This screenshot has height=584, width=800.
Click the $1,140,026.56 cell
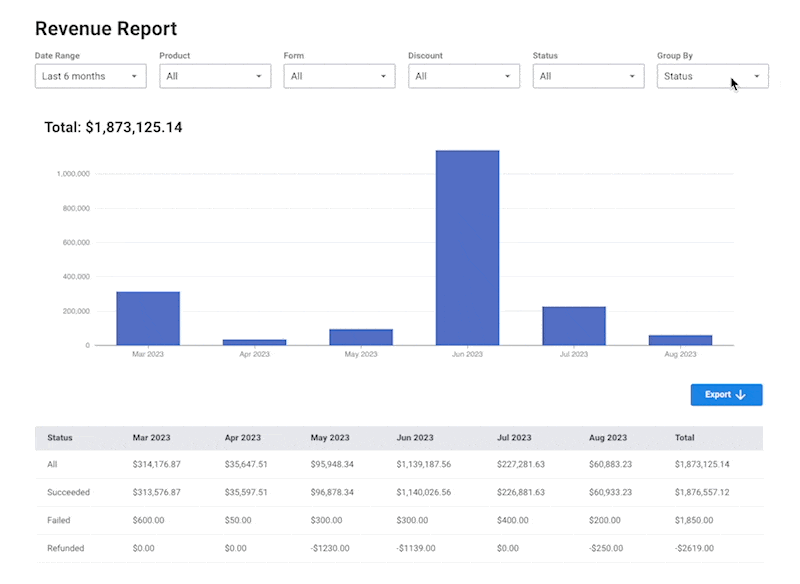click(x=424, y=492)
